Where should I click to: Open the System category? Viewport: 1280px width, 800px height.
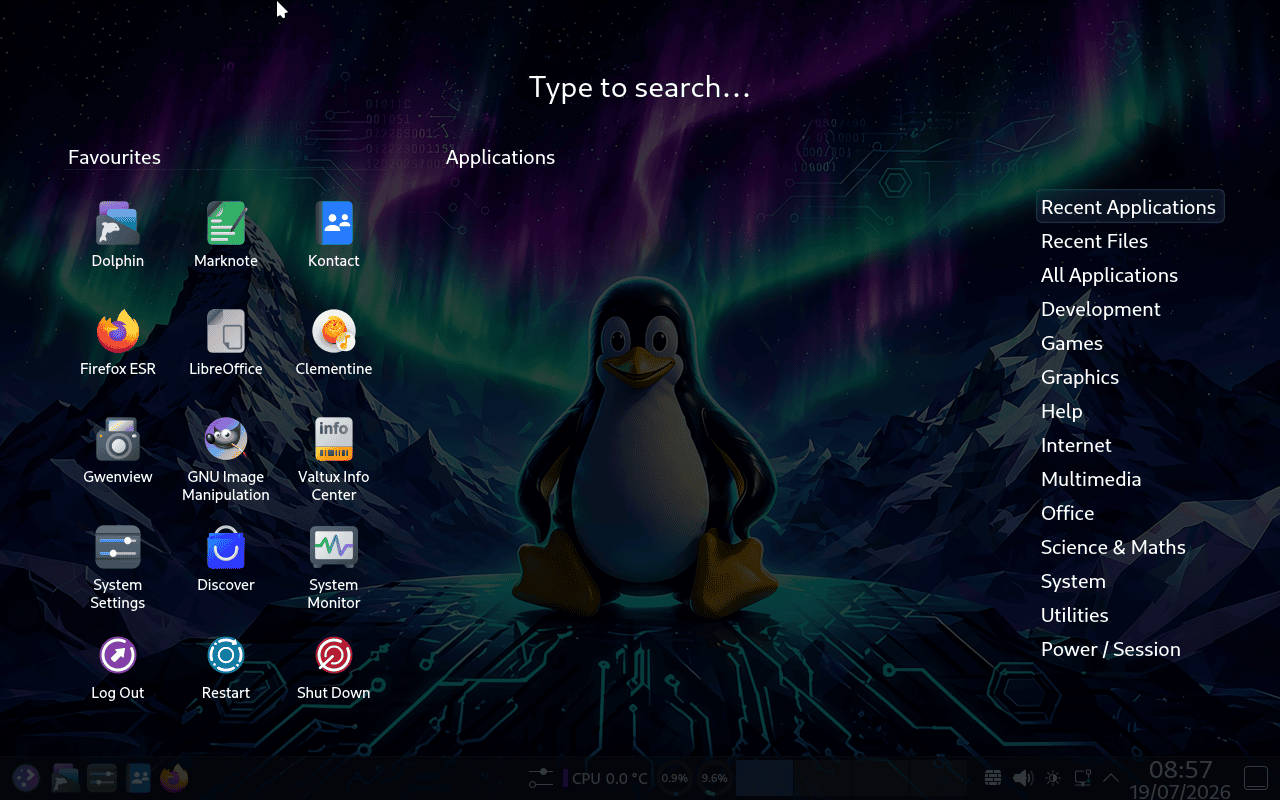pos(1073,581)
